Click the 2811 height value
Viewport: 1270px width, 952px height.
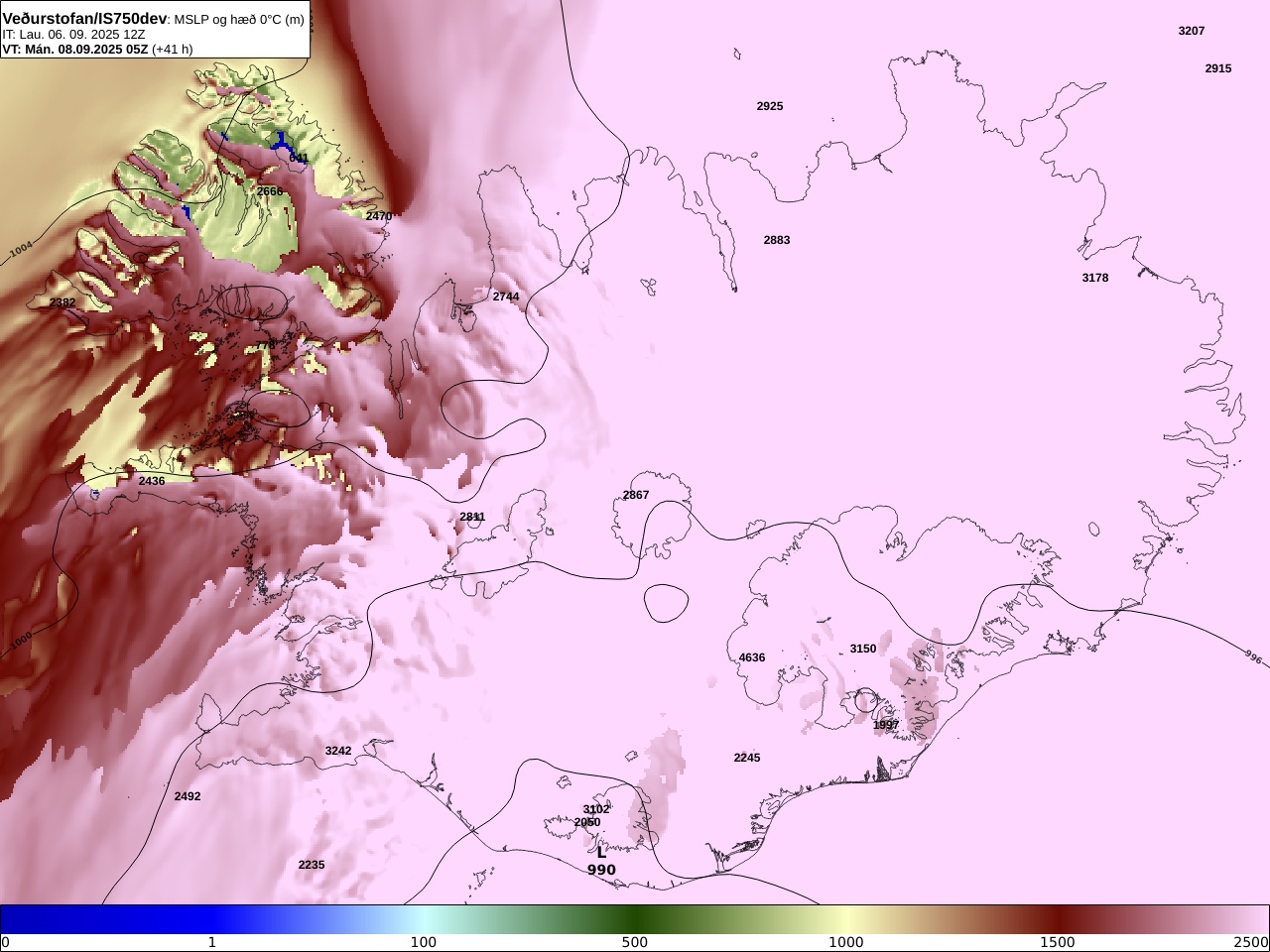pyautogui.click(x=472, y=517)
